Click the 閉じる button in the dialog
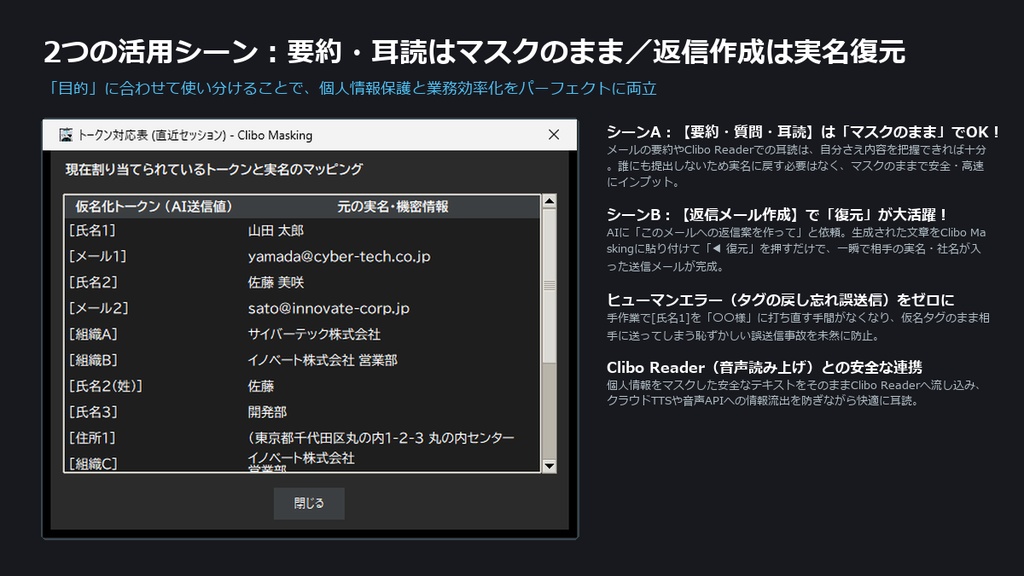The height and width of the screenshot is (576, 1024). (309, 504)
